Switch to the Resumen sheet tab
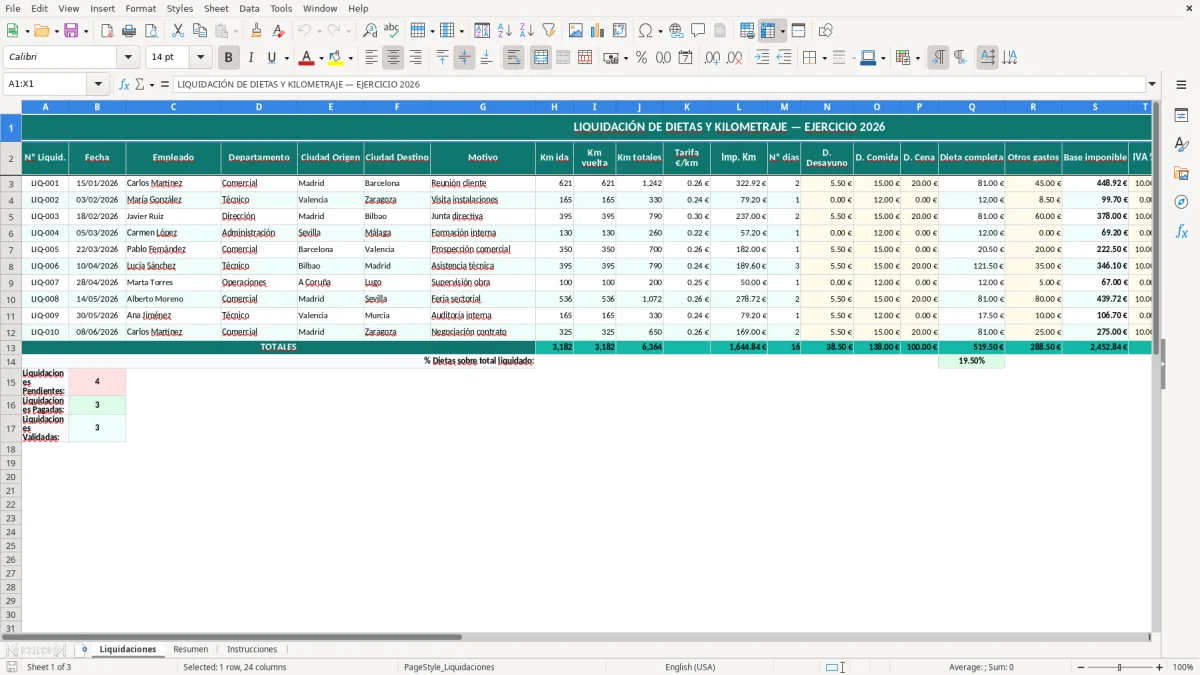The height and width of the screenshot is (675, 1200). click(x=191, y=649)
